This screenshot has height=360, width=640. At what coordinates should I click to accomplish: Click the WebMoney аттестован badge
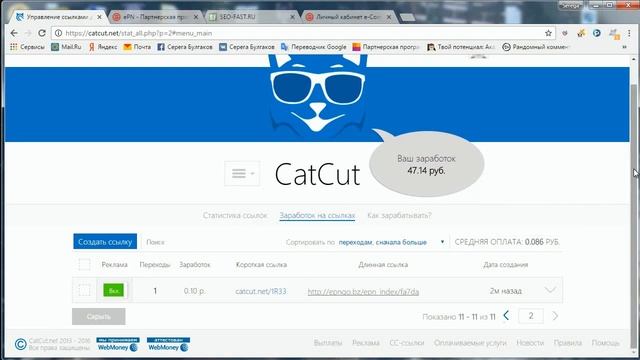(168, 344)
